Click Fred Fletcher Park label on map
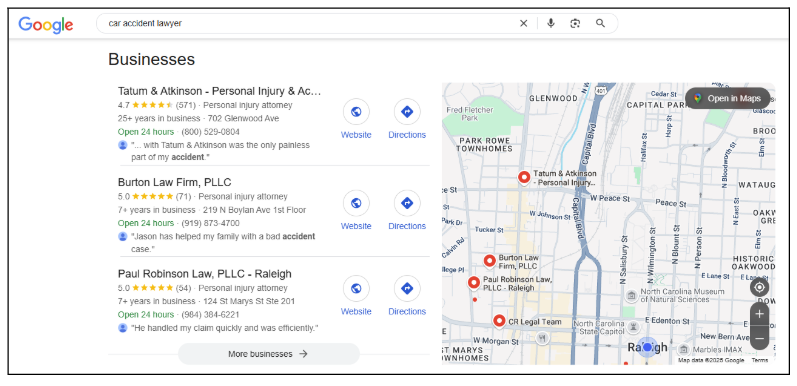Image resolution: width=797 pixels, height=386 pixels. [470, 113]
